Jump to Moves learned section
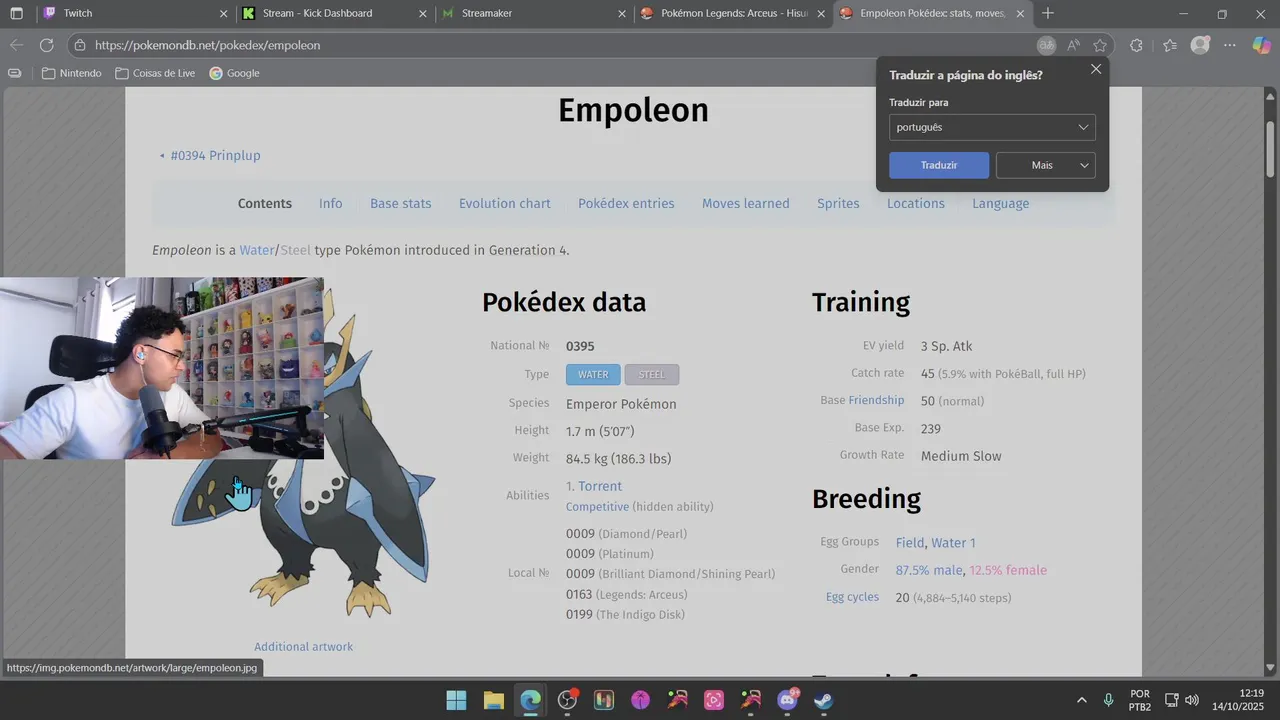The width and height of the screenshot is (1280, 720). point(746,203)
